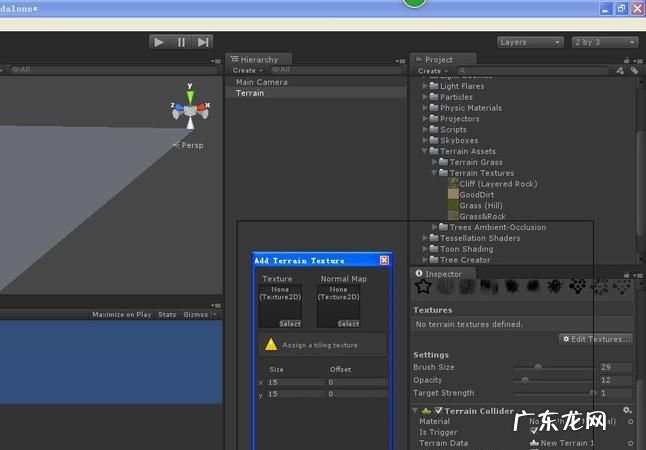Expand the Terrain Grass folder
The width and height of the screenshot is (646, 450).
tap(435, 162)
